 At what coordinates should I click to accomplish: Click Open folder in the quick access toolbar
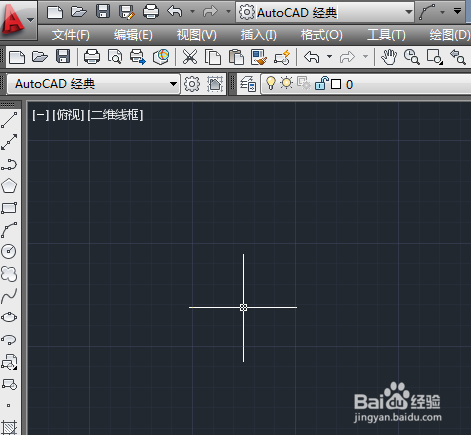[x=79, y=12]
